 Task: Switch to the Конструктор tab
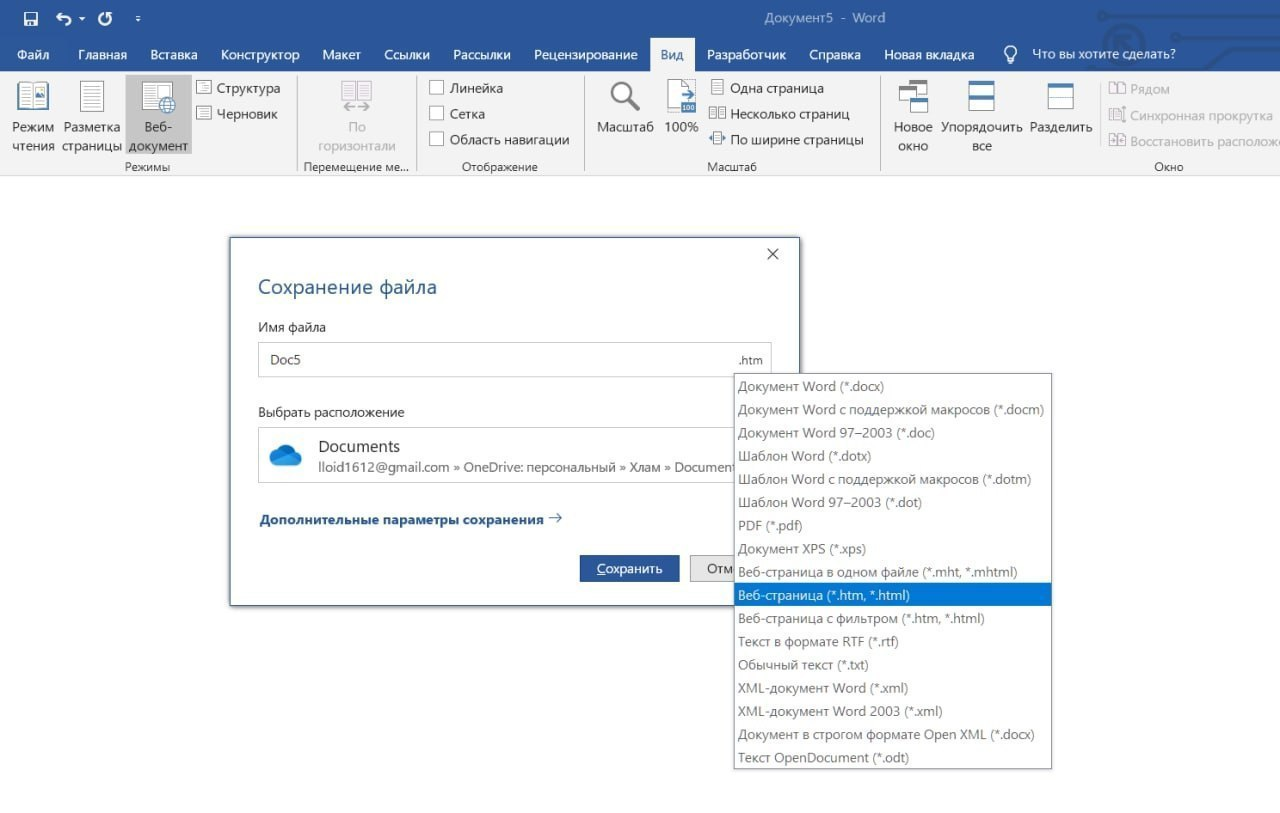point(260,55)
